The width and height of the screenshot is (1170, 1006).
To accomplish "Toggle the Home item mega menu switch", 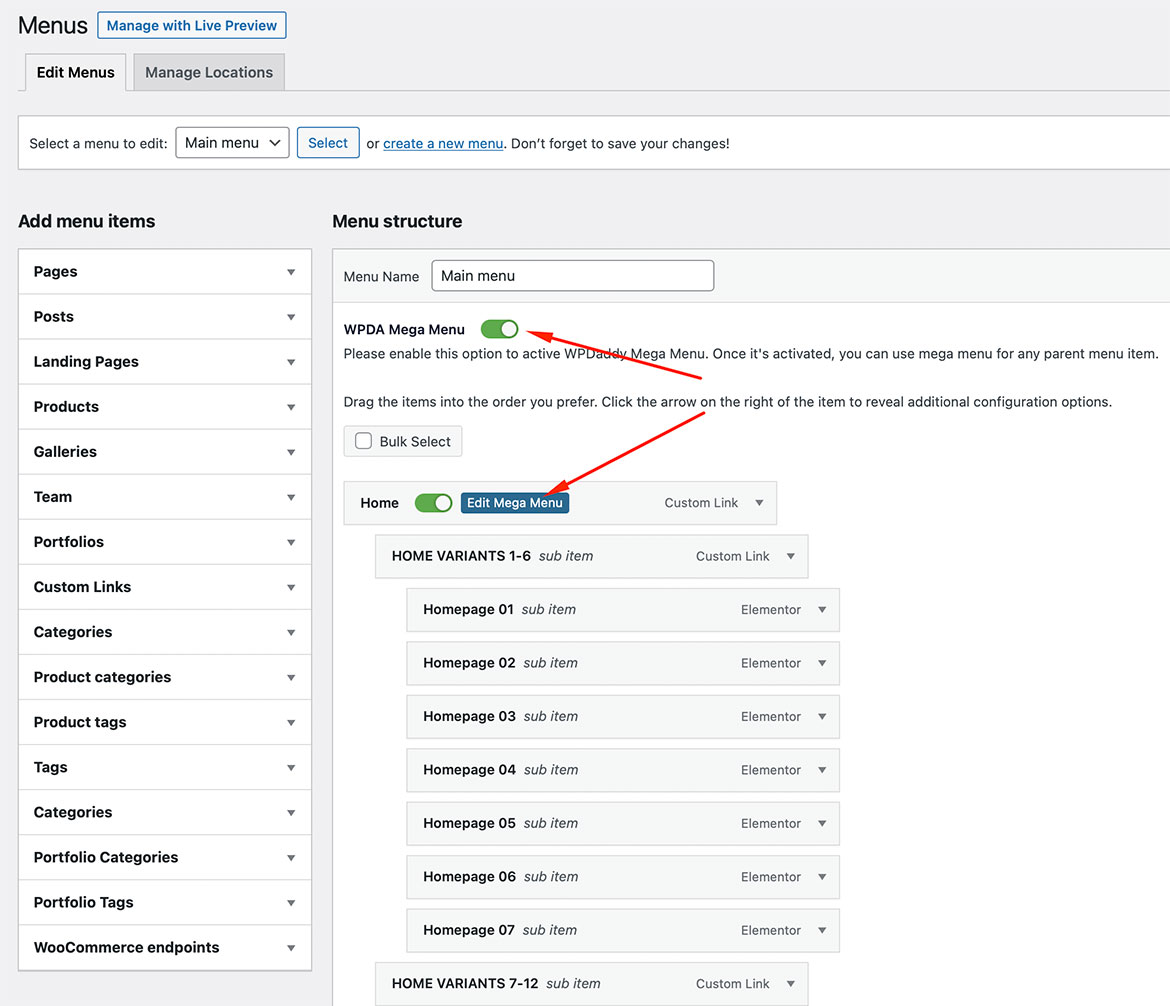I will [x=434, y=503].
